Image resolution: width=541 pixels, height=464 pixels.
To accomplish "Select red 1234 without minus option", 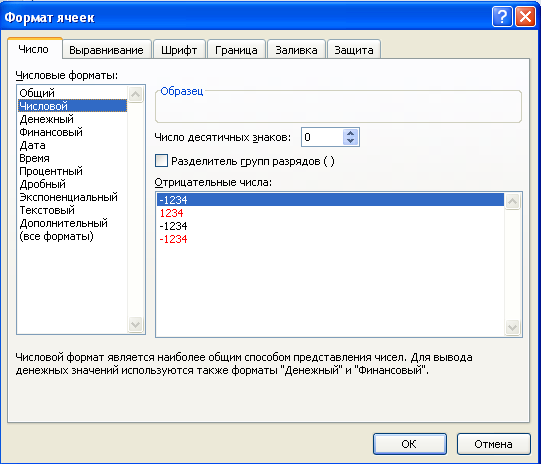I will click(x=330, y=213).
